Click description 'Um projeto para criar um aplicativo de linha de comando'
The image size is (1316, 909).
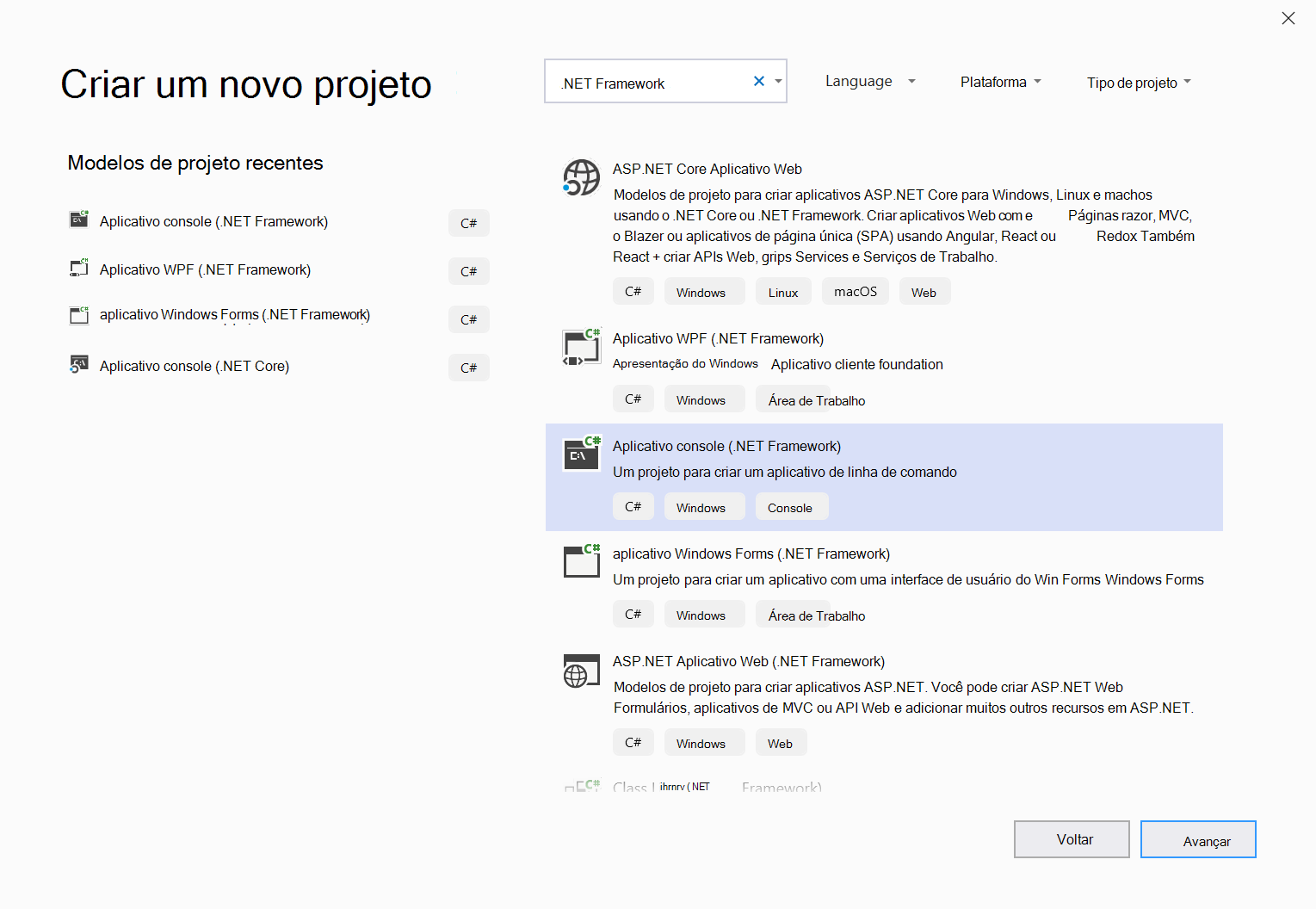[785, 472]
